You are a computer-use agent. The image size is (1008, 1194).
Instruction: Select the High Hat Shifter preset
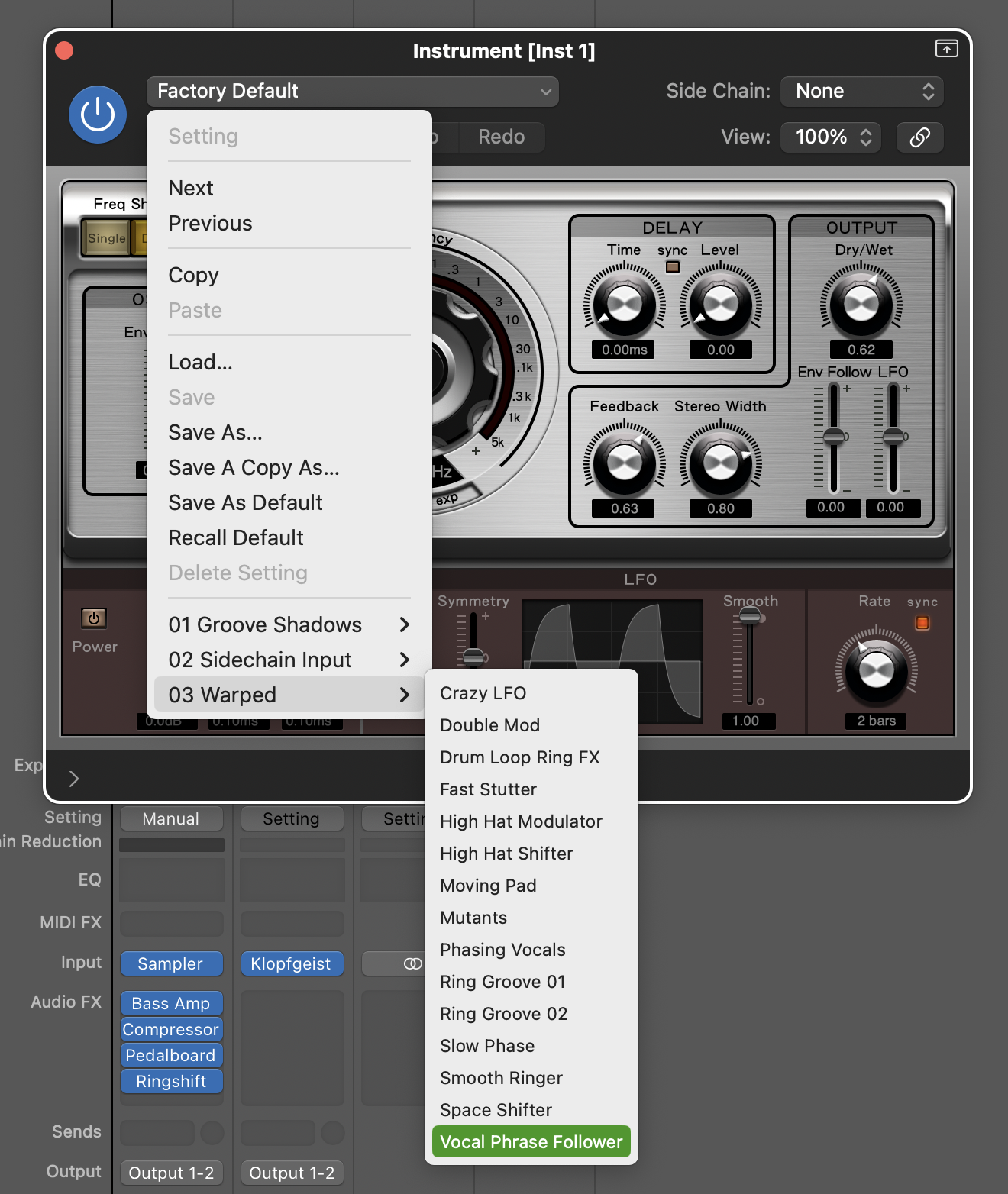point(531,854)
